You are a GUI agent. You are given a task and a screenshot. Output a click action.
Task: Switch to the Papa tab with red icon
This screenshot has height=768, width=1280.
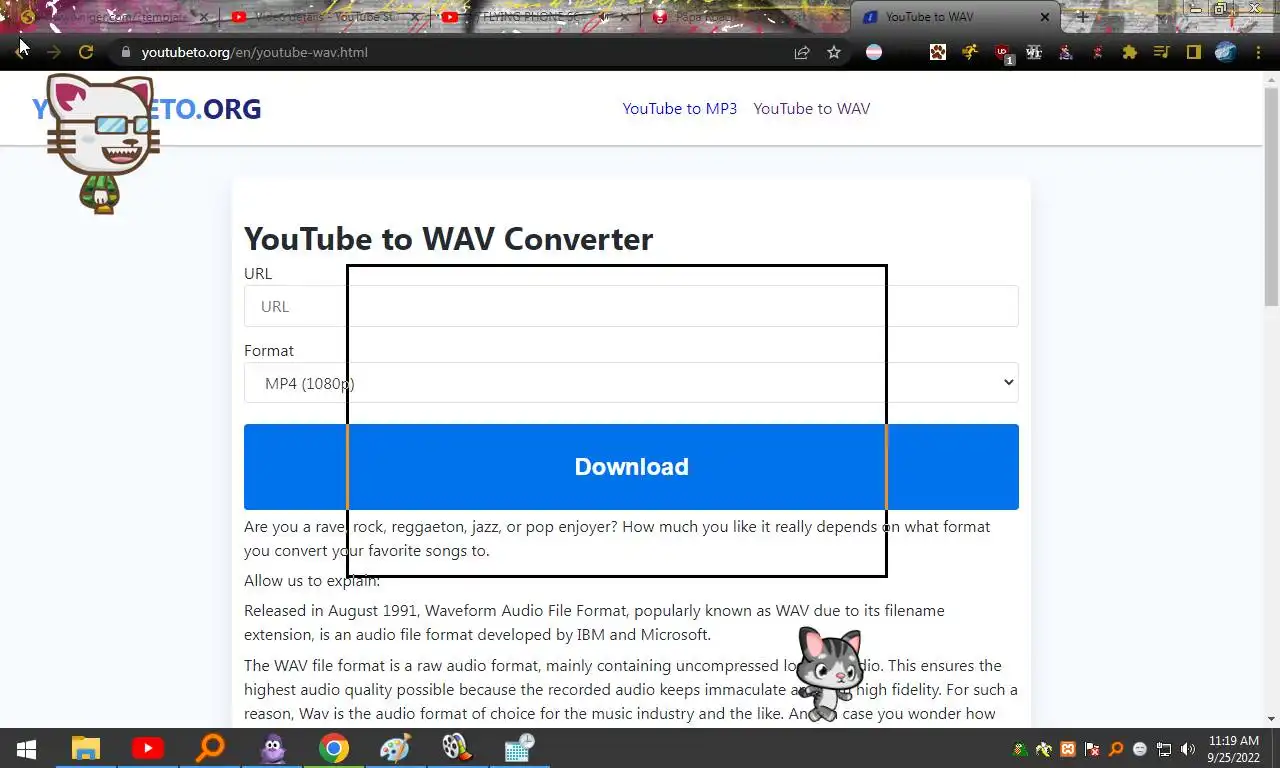[x=746, y=17]
